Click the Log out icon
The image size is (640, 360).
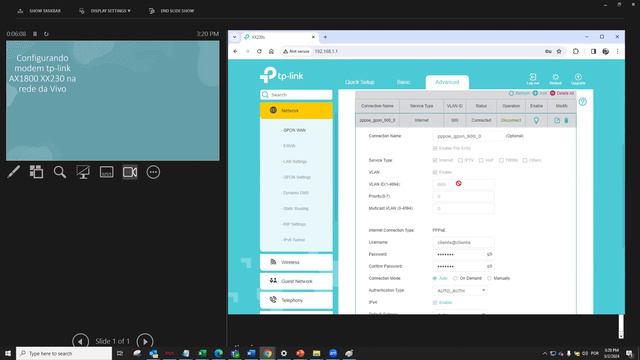(533, 79)
